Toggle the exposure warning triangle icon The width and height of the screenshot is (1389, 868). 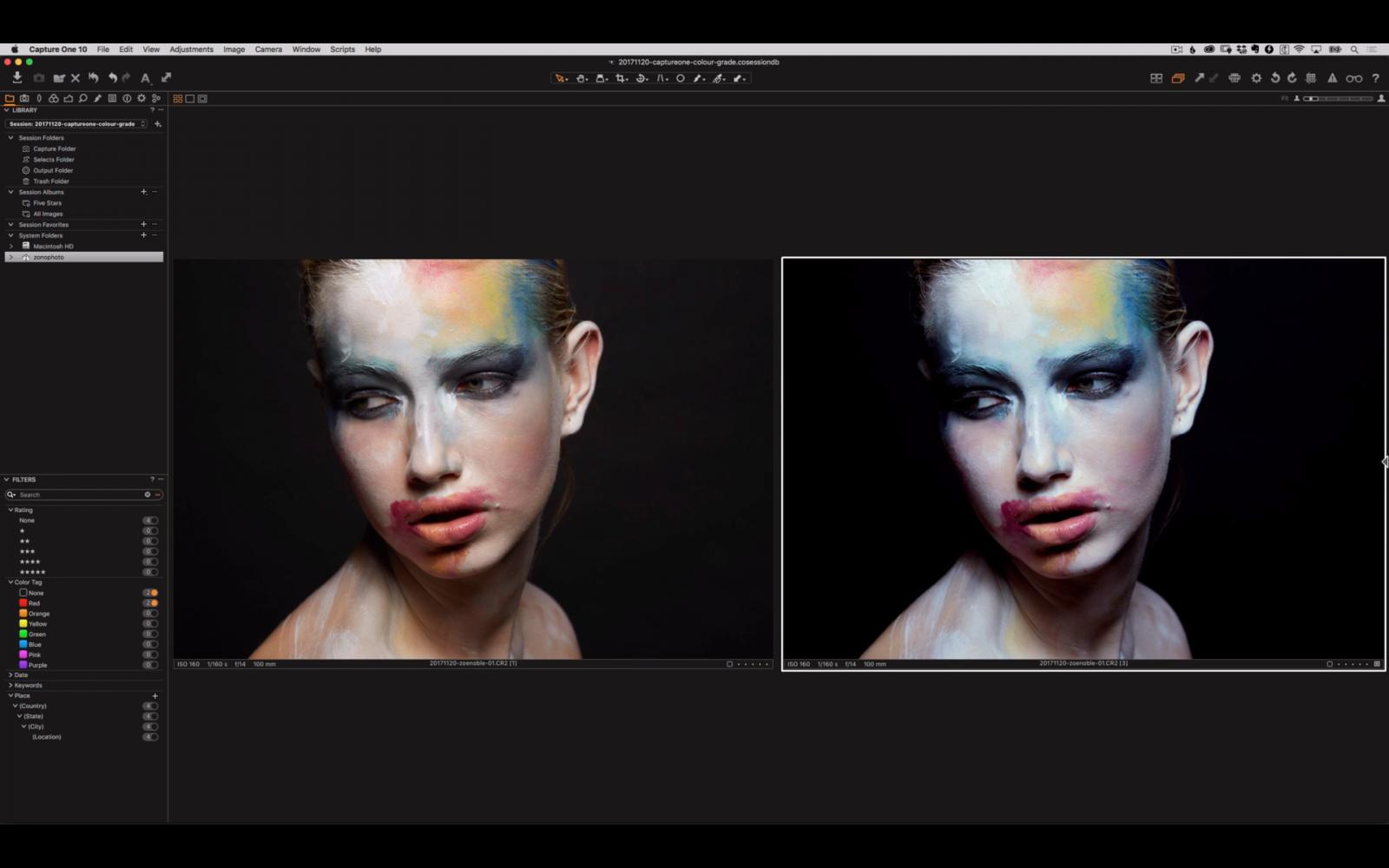1333,78
